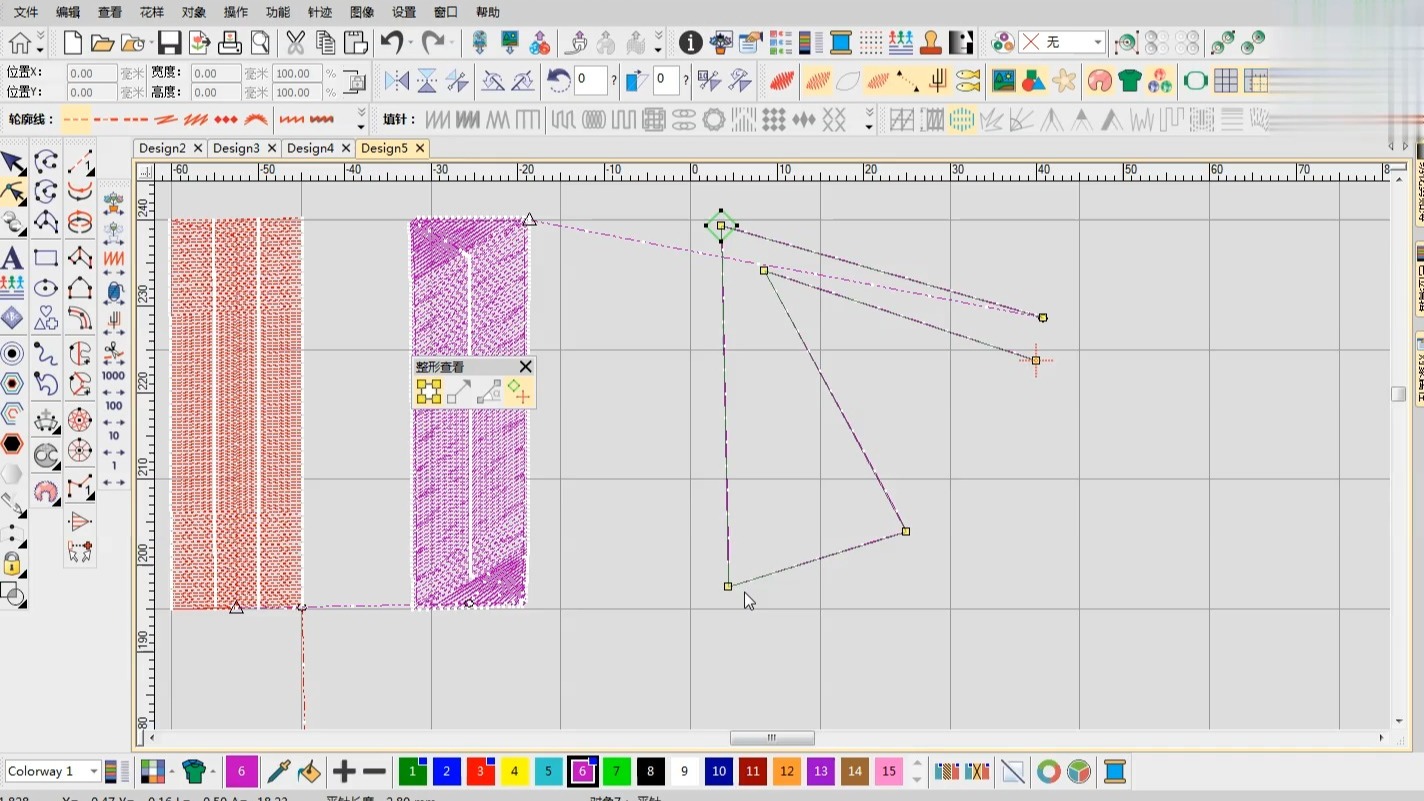Select red color swatch 3
The height and width of the screenshot is (801, 1424).
[480, 771]
